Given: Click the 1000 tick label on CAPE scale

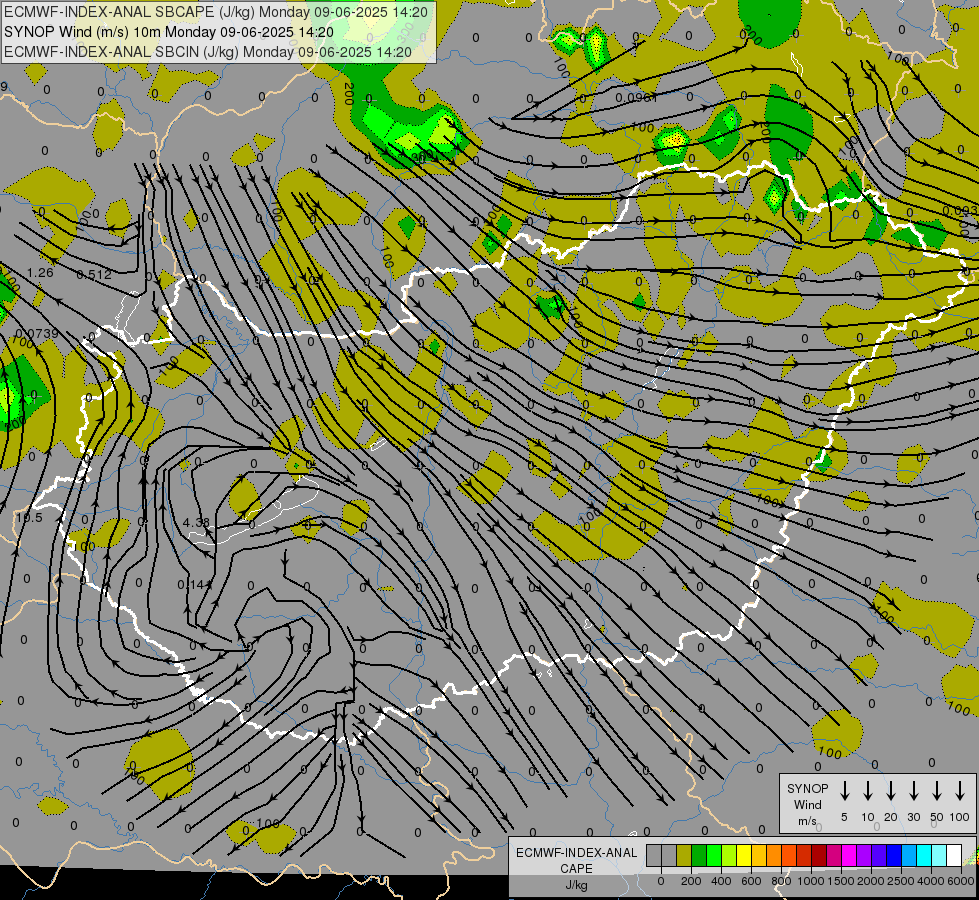Looking at the screenshot, I should tap(811, 881).
